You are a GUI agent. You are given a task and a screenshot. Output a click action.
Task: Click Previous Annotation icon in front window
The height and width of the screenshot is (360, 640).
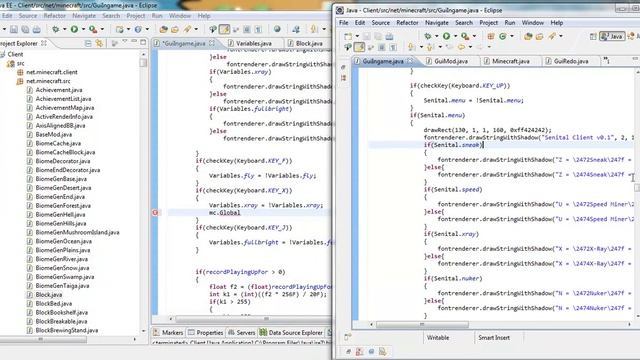(430, 47)
